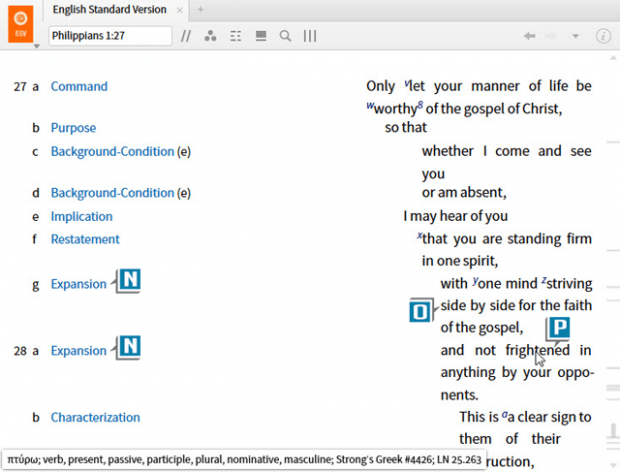
Task: Click the three vertical bars toolbar icon
Action: click(x=310, y=36)
